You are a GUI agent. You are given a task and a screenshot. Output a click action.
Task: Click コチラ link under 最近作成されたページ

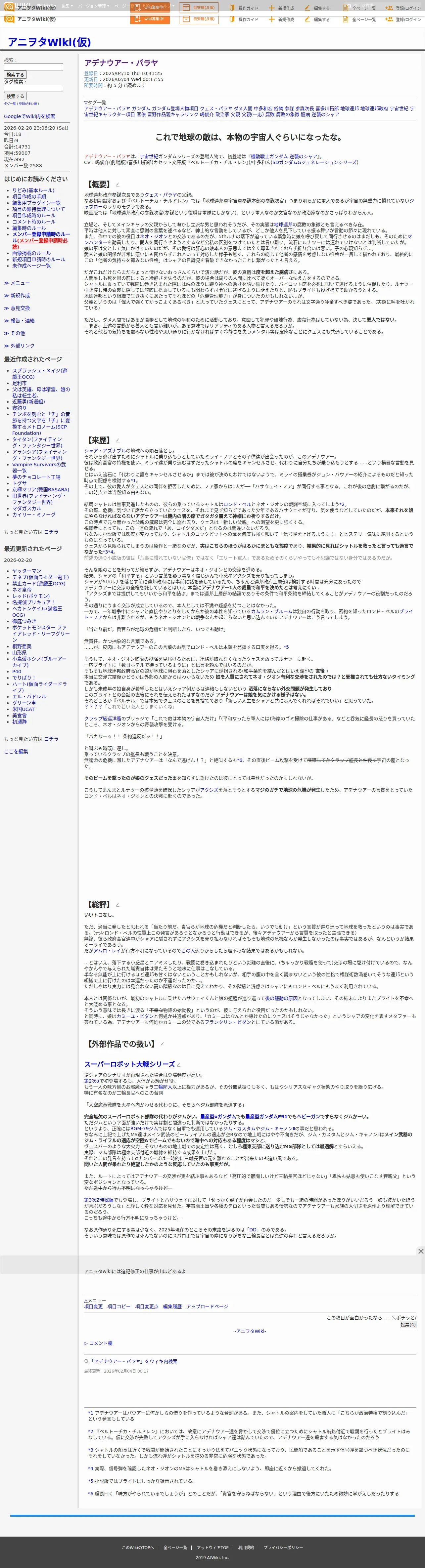point(51,532)
